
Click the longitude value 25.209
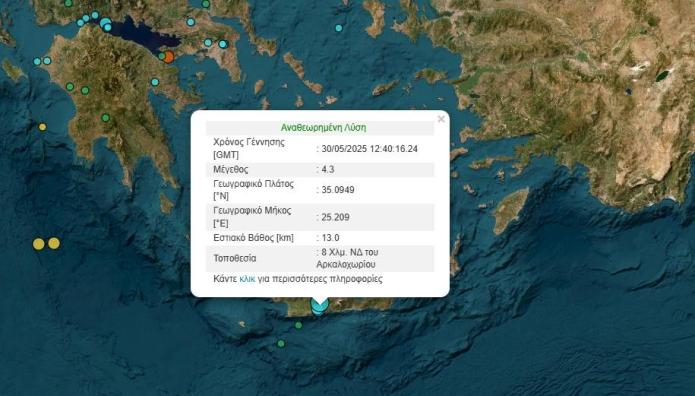[336, 217]
